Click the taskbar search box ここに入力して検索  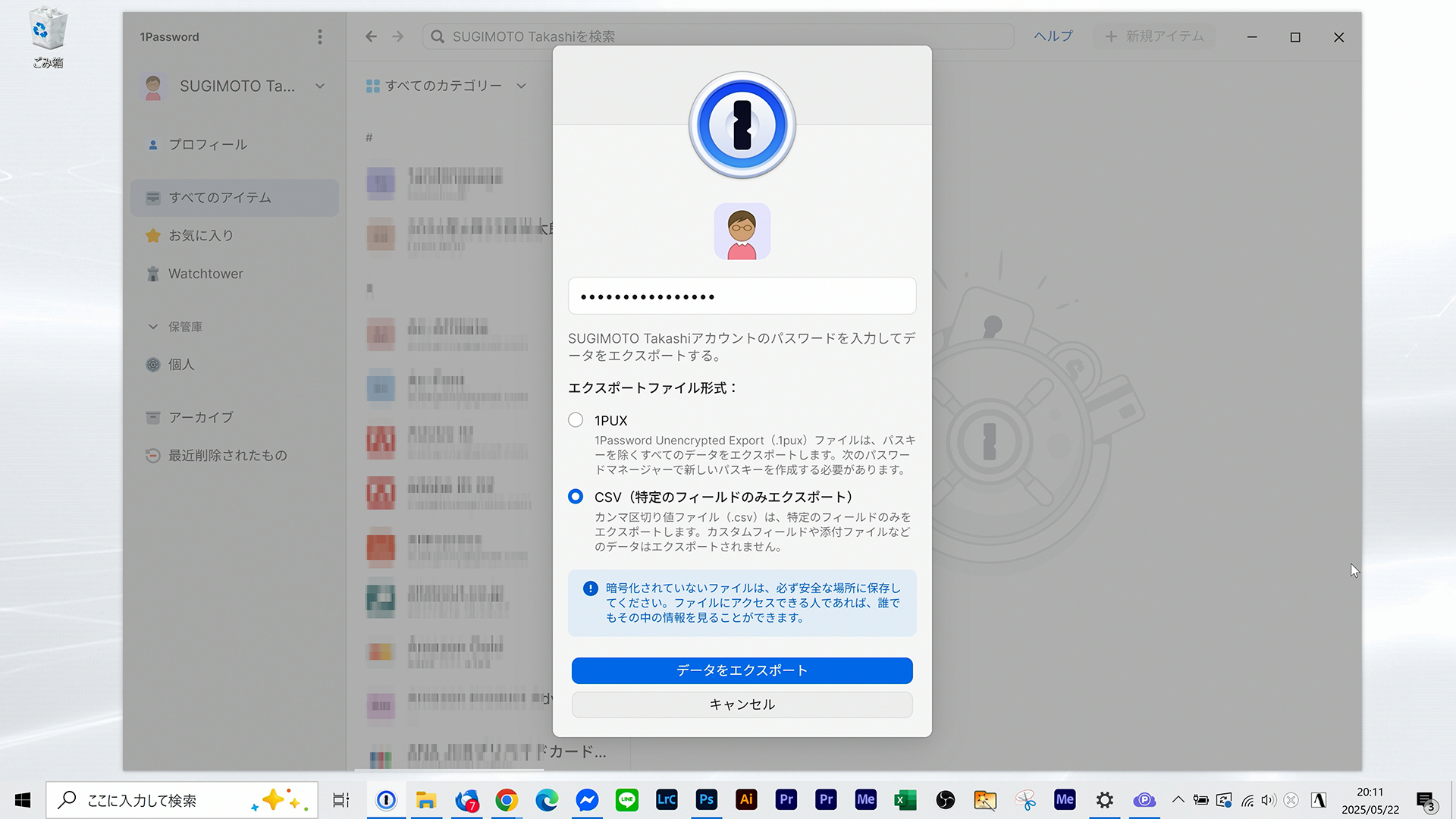pos(182,800)
